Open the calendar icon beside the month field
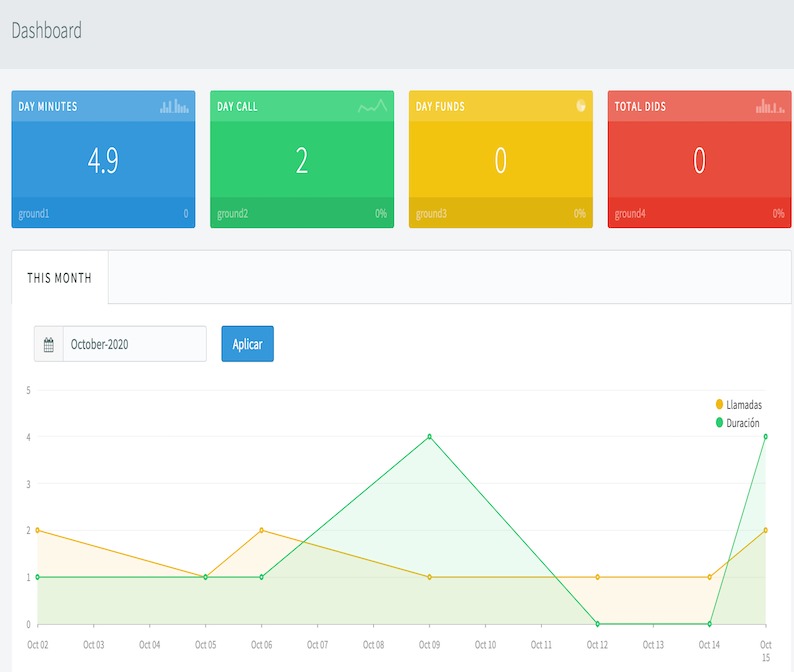 tap(48, 344)
